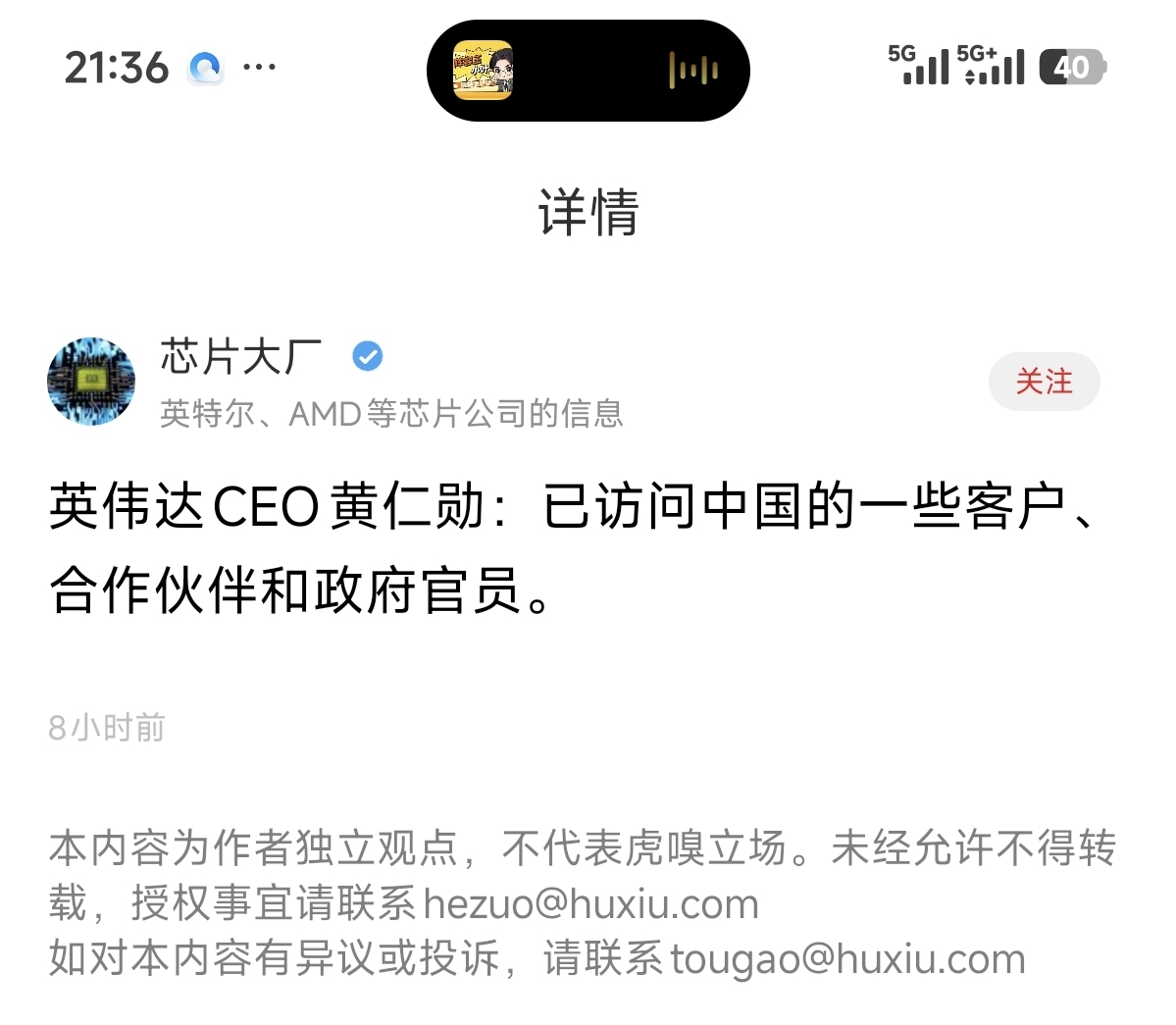Image resolution: width=1176 pixels, height=1025 pixels.
Task: Tap the 关注 follow button
Action: click(1044, 381)
